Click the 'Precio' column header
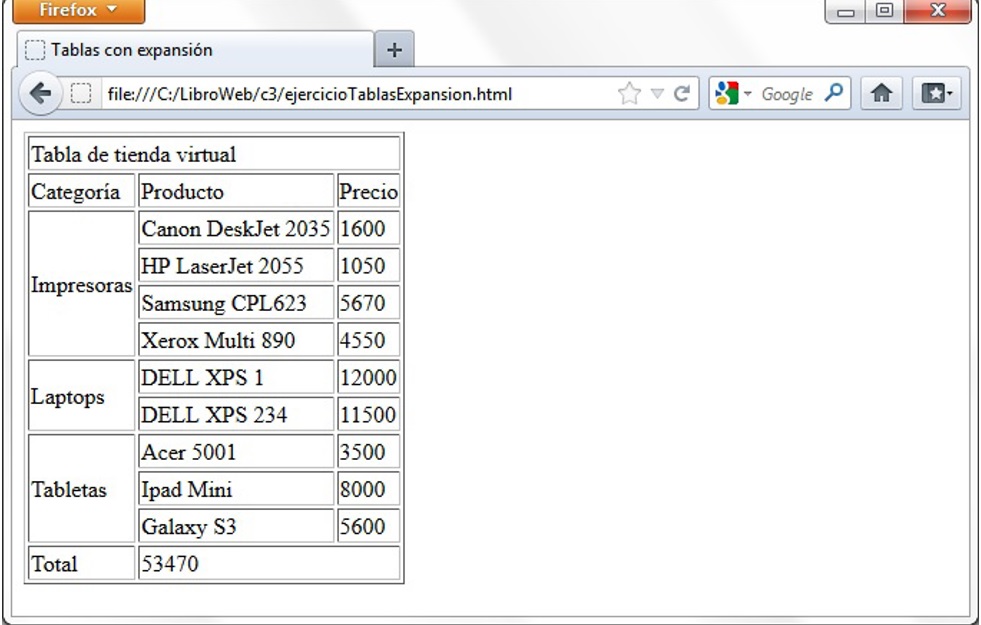 [369, 191]
